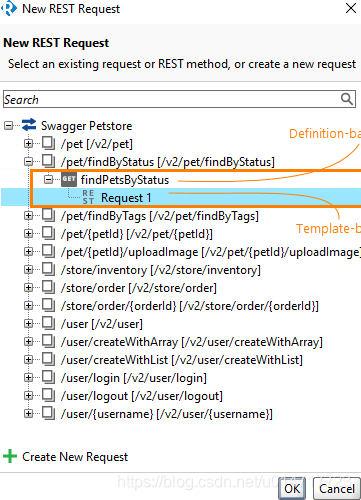Expand the /pet/{petId}/uploadImage node
Image resolution: width=361 pixels, height=500 pixels.
[x=28, y=252]
